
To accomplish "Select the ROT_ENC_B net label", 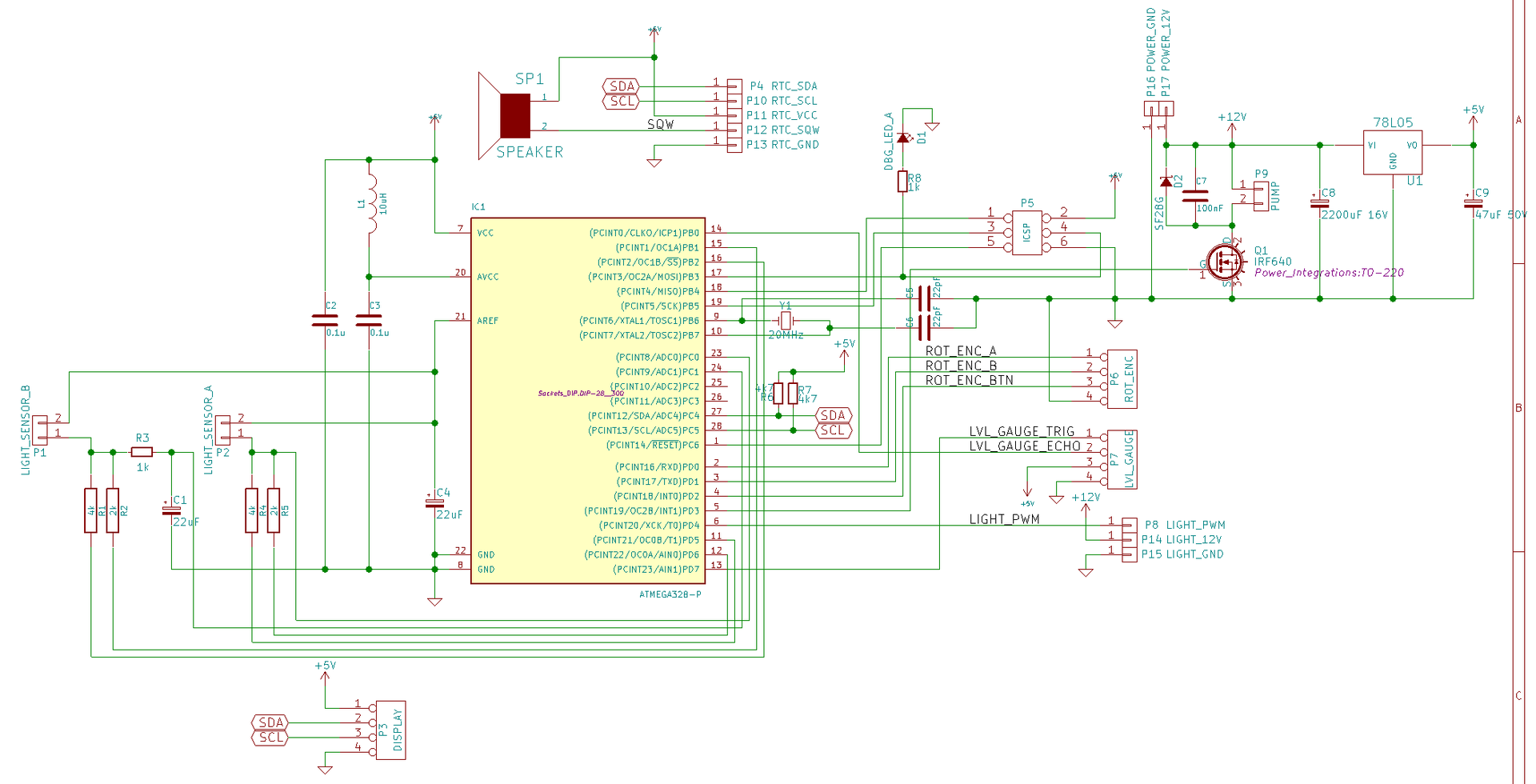I will point(961,366).
